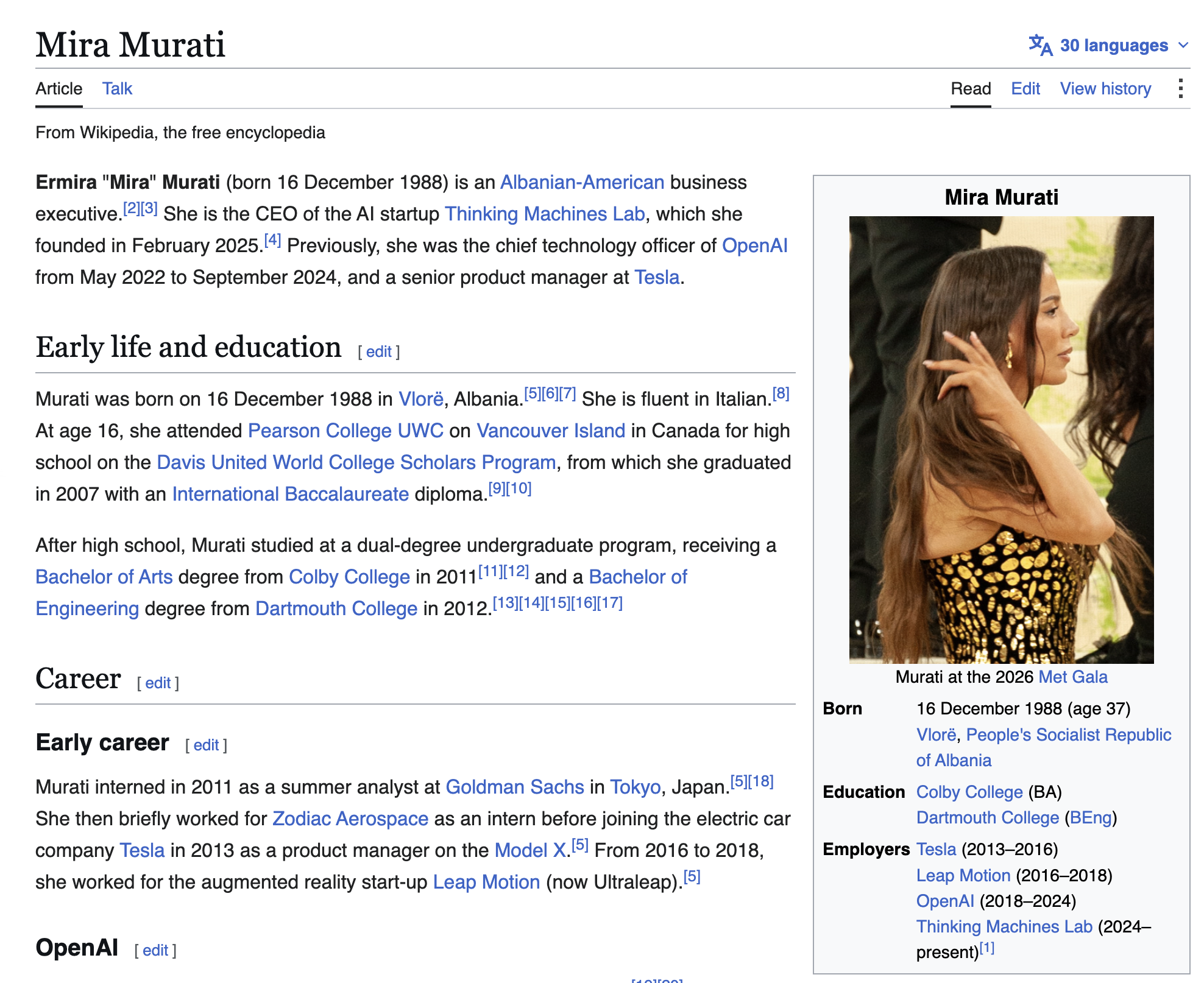1204x983 pixels.
Task: Open citation [4] after 'February 2025'
Action: tap(272, 240)
